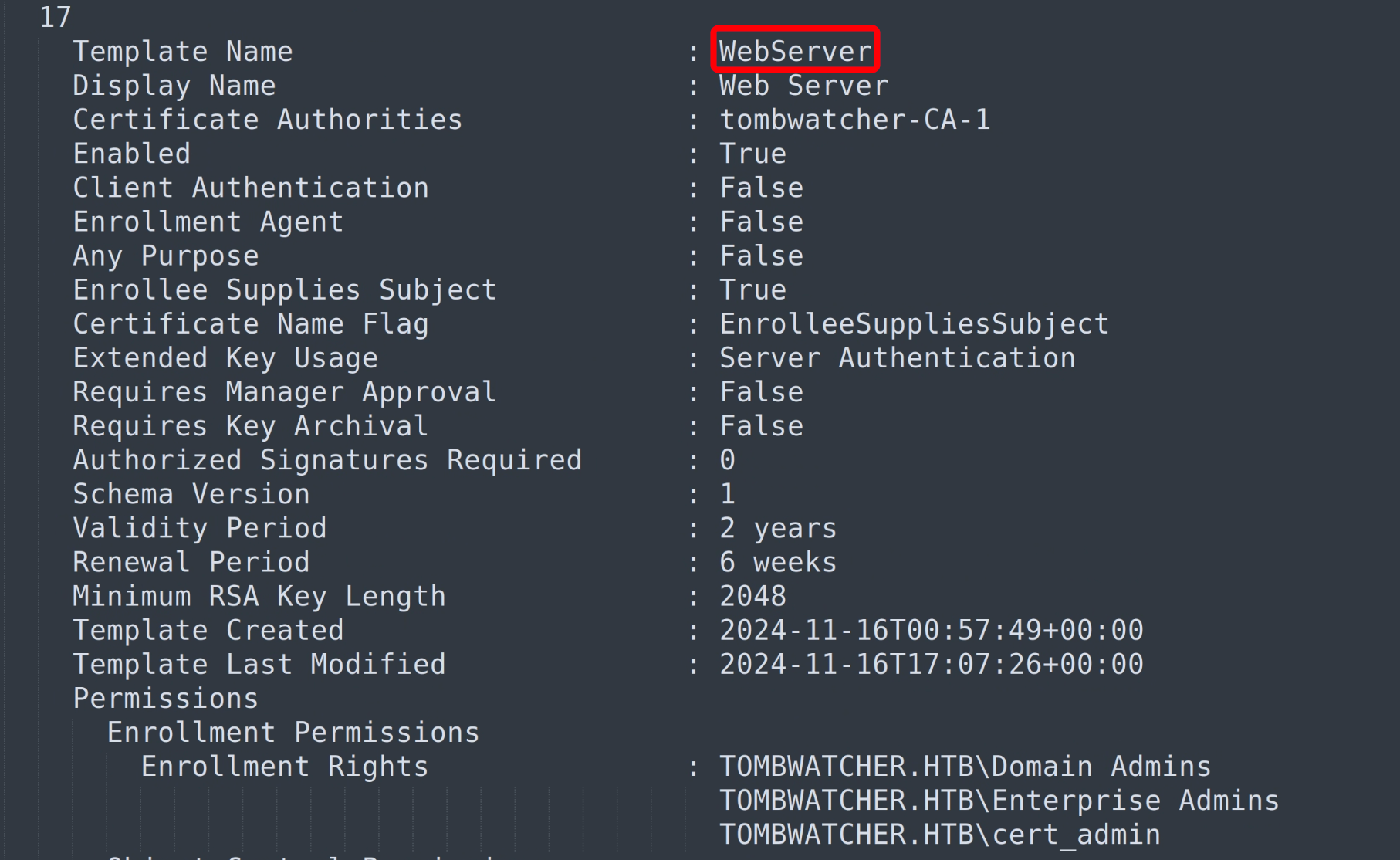Click the True value for Enrollee Supplies Subject
The height and width of the screenshot is (860, 1400).
click(x=752, y=290)
